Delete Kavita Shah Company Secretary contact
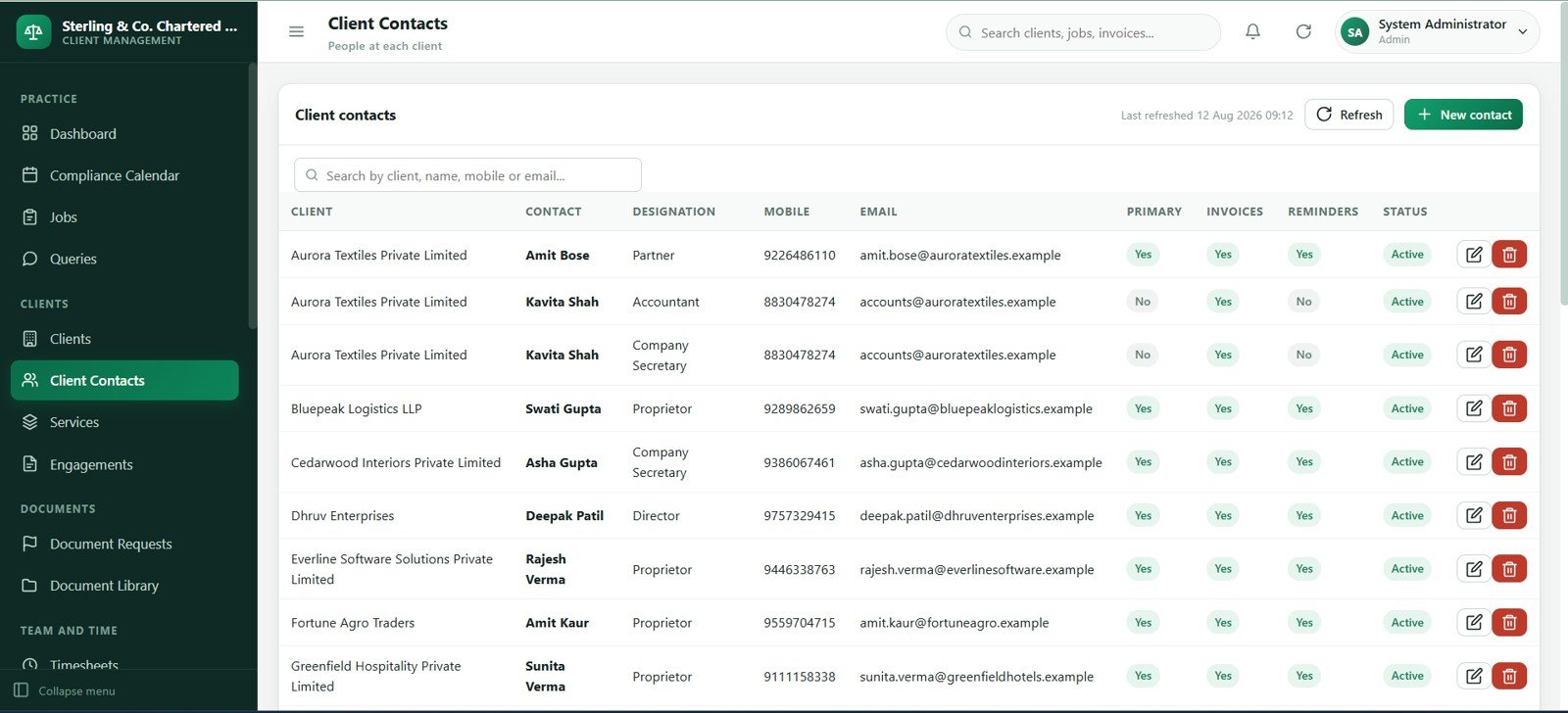This screenshot has width=1568, height=713. (1509, 355)
